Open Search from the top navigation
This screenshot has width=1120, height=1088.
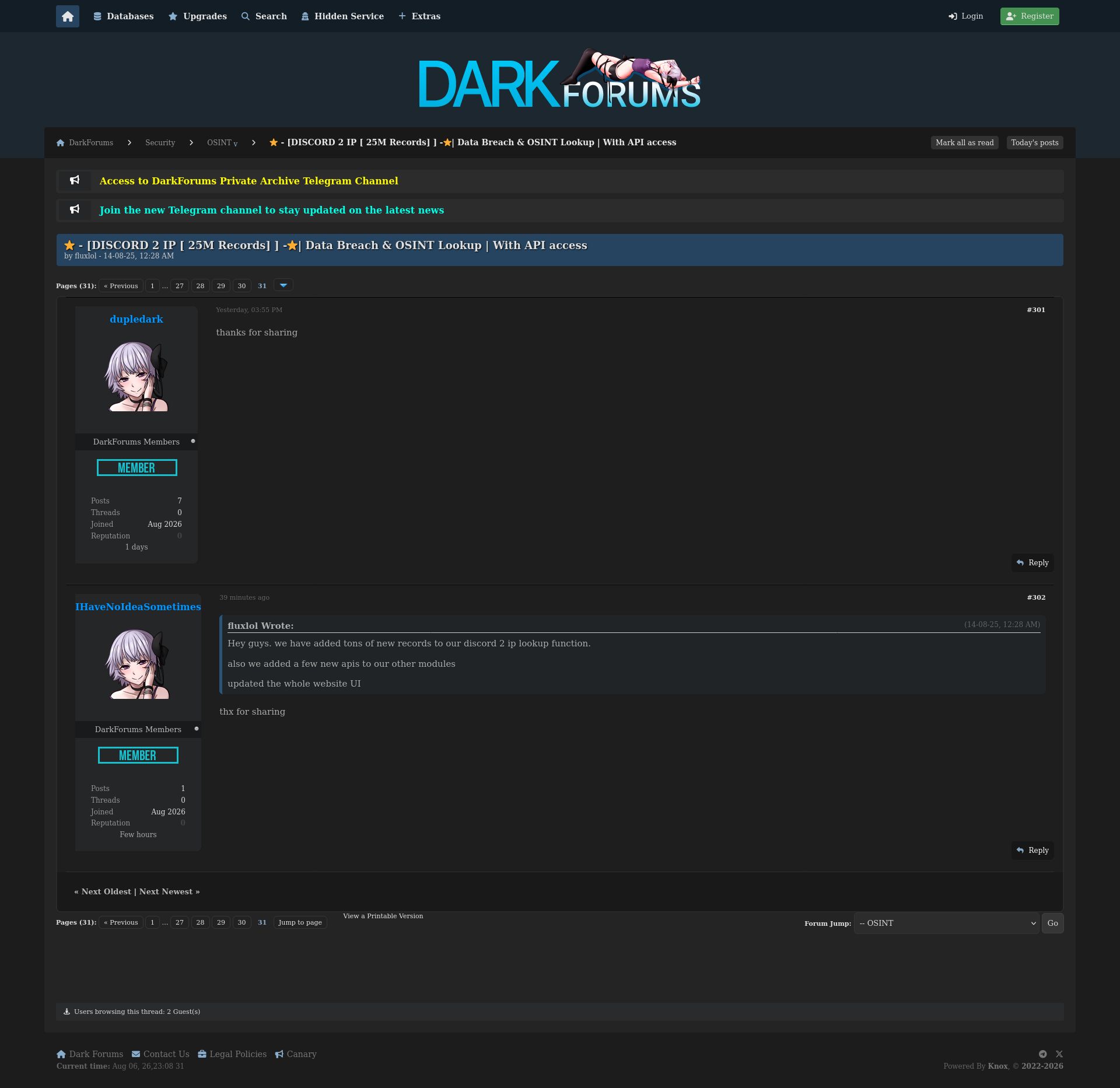(x=264, y=16)
